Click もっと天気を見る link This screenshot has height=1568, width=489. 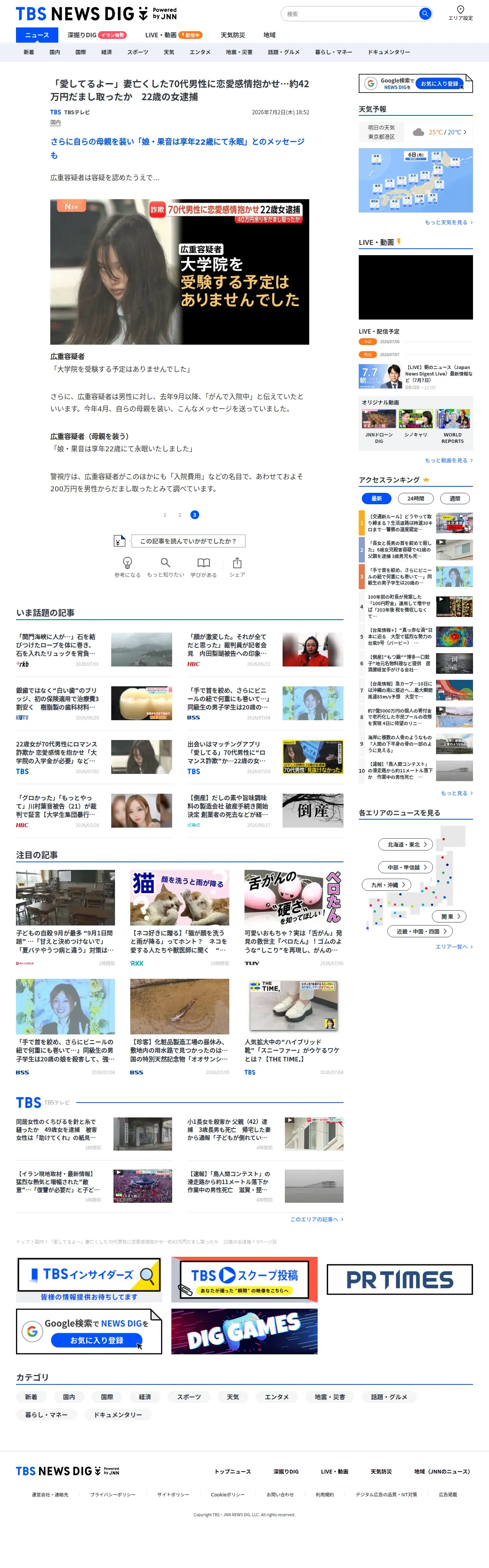[449, 222]
